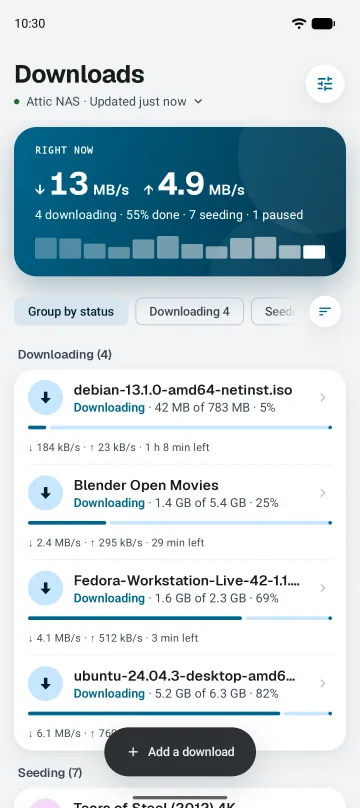
Task: Tap the Seeding (7) section header
Action: pyautogui.click(x=50, y=772)
